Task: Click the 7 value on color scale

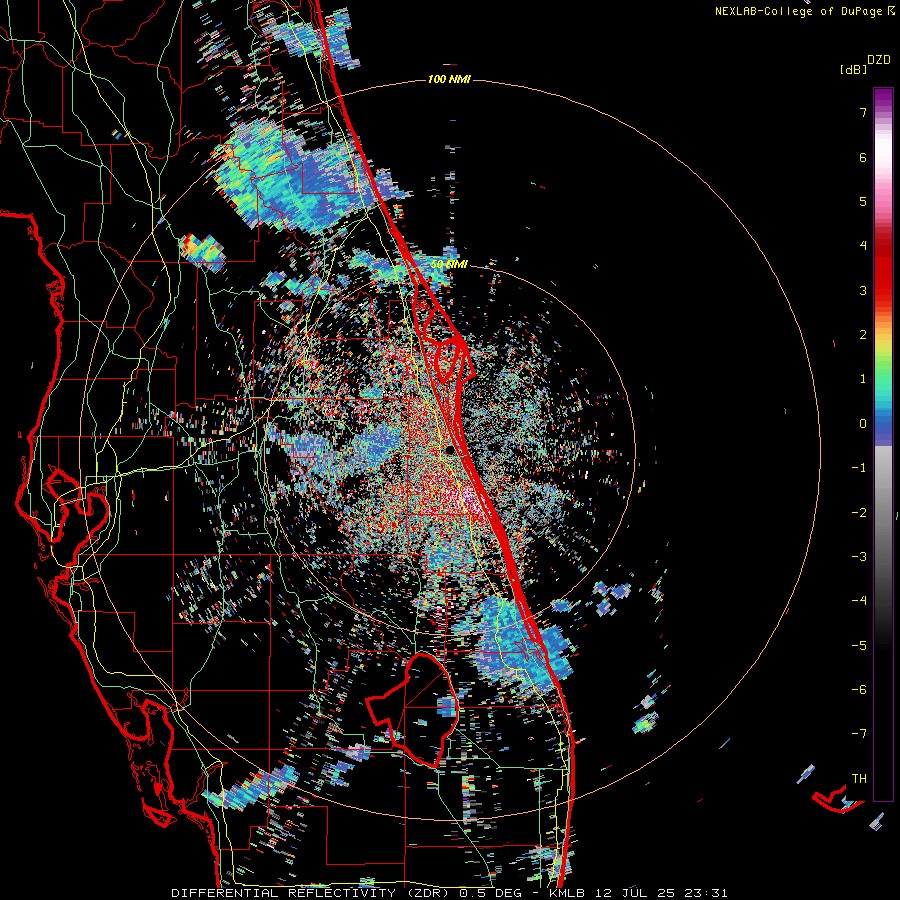Action: tap(863, 112)
